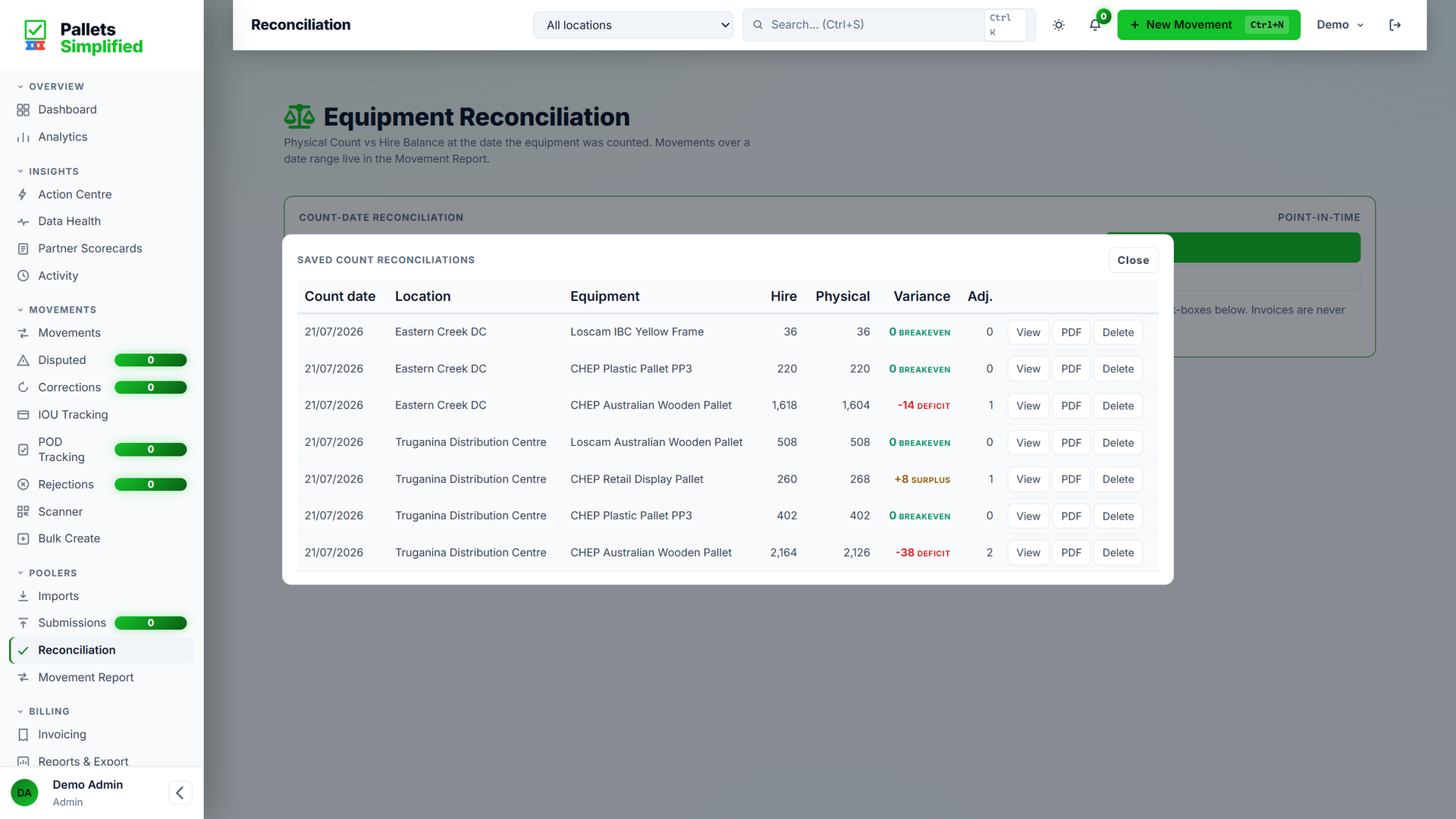Collapse the BILLING section

click(x=43, y=711)
